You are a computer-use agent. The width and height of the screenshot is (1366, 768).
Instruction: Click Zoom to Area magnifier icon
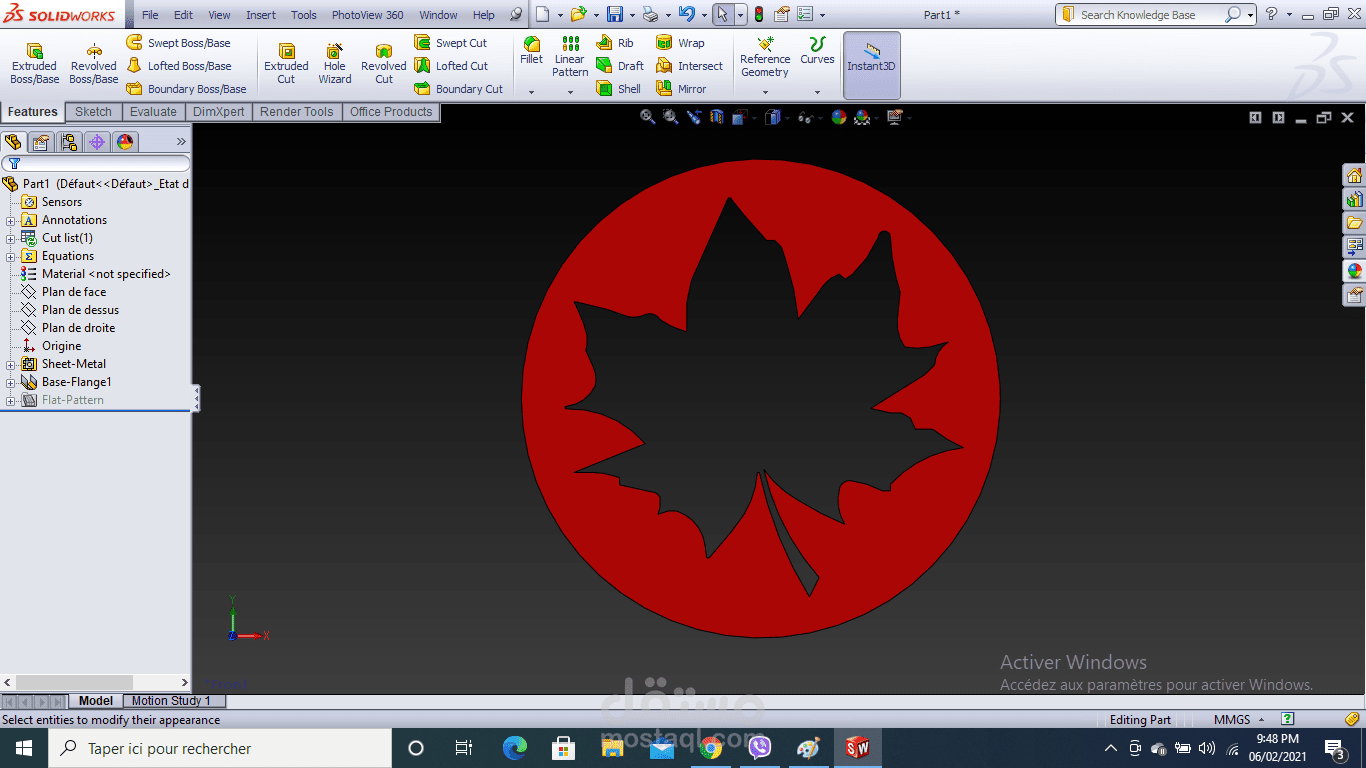click(670, 117)
